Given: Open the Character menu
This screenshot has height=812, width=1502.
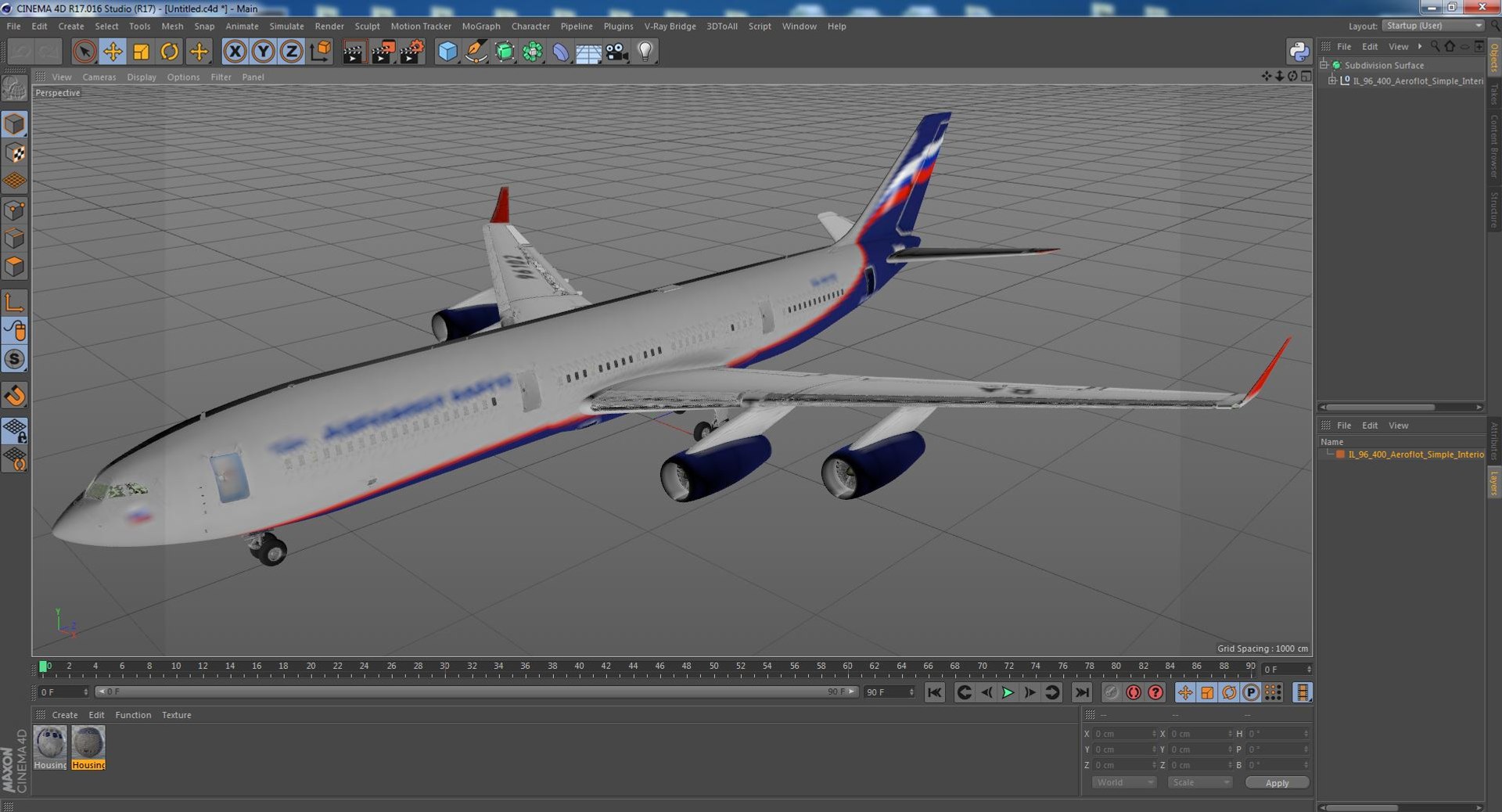Looking at the screenshot, I should [530, 26].
